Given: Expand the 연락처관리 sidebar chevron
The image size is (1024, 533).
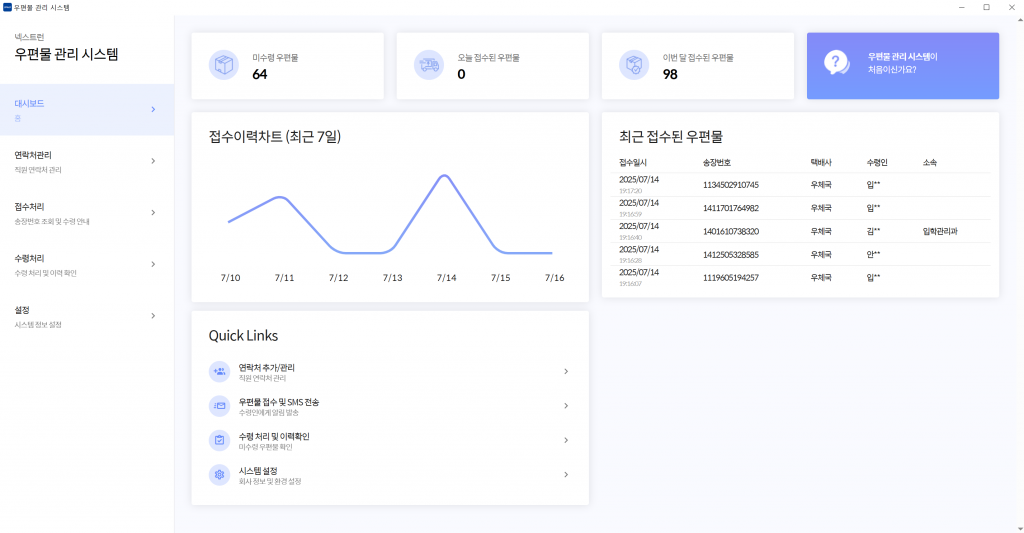Looking at the screenshot, I should click(x=153, y=161).
